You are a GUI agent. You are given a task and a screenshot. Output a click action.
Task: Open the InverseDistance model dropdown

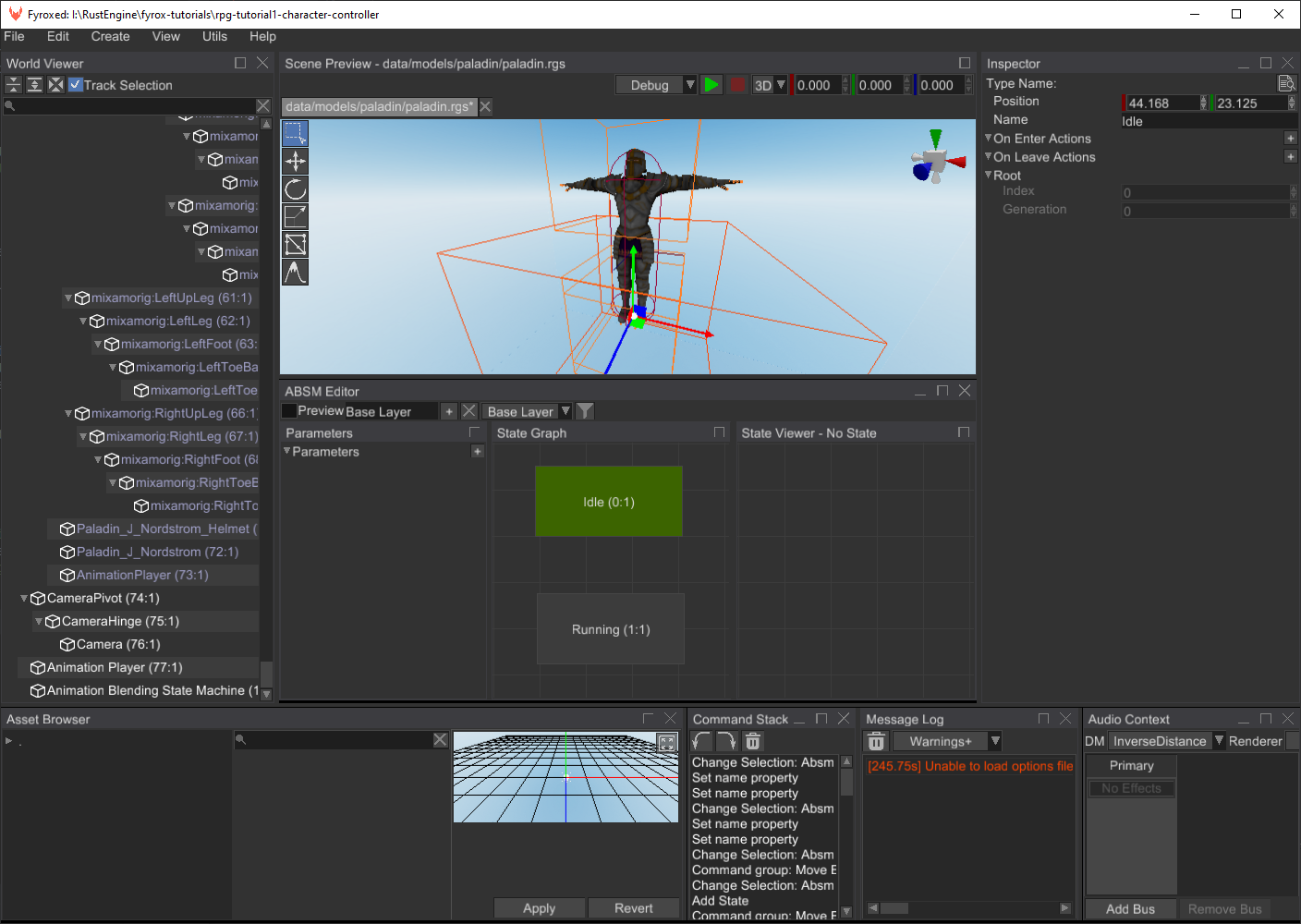click(x=1168, y=741)
